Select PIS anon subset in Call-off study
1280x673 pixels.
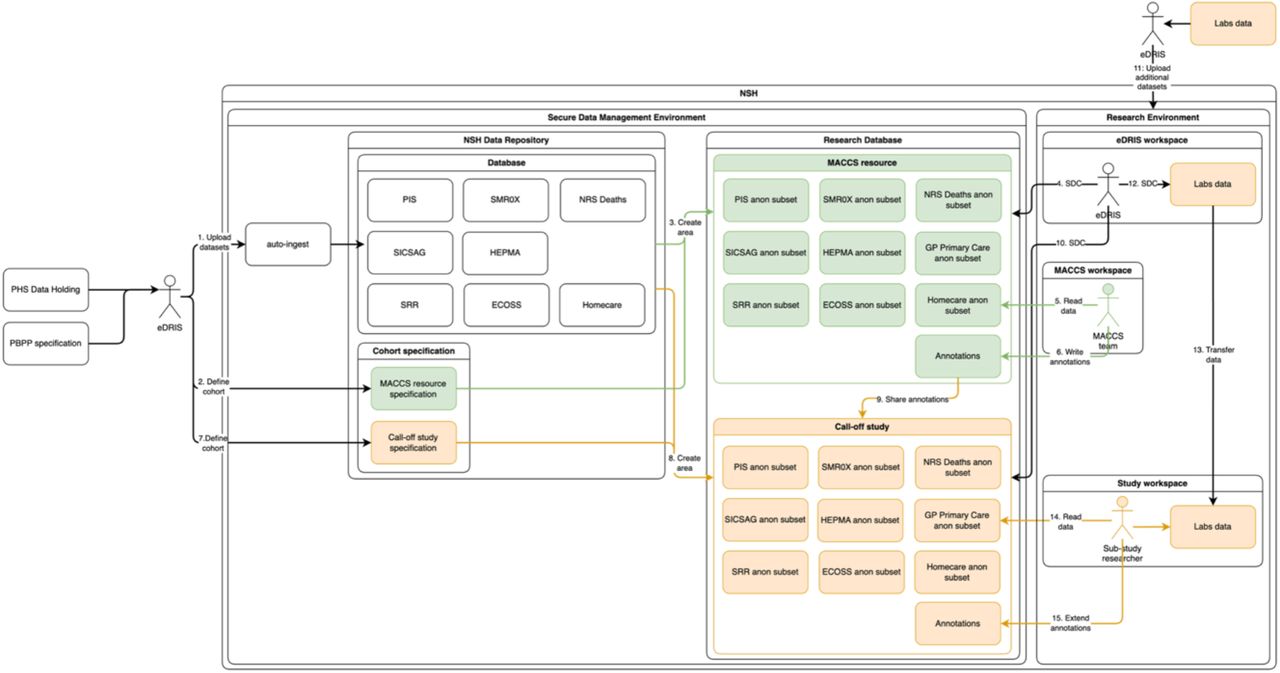766,467
